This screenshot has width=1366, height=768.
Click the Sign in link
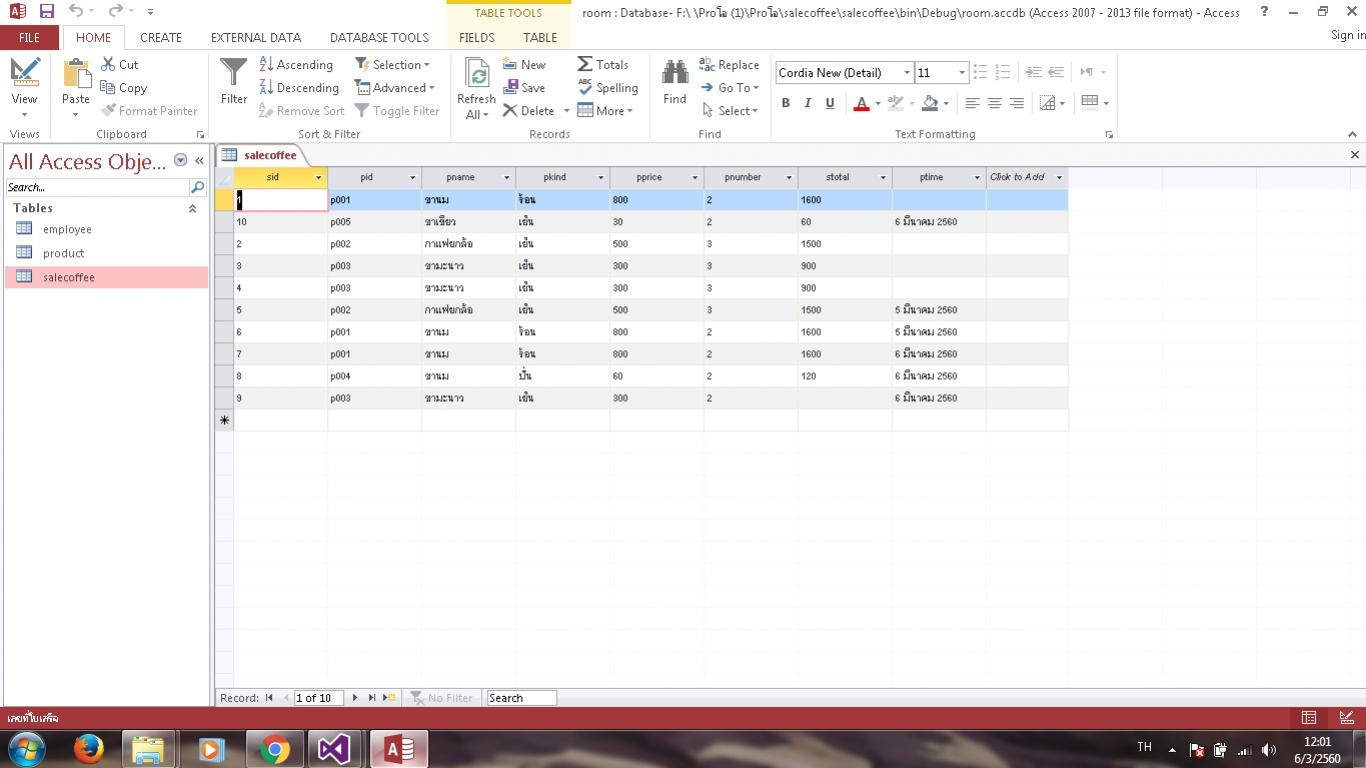[x=1348, y=35]
